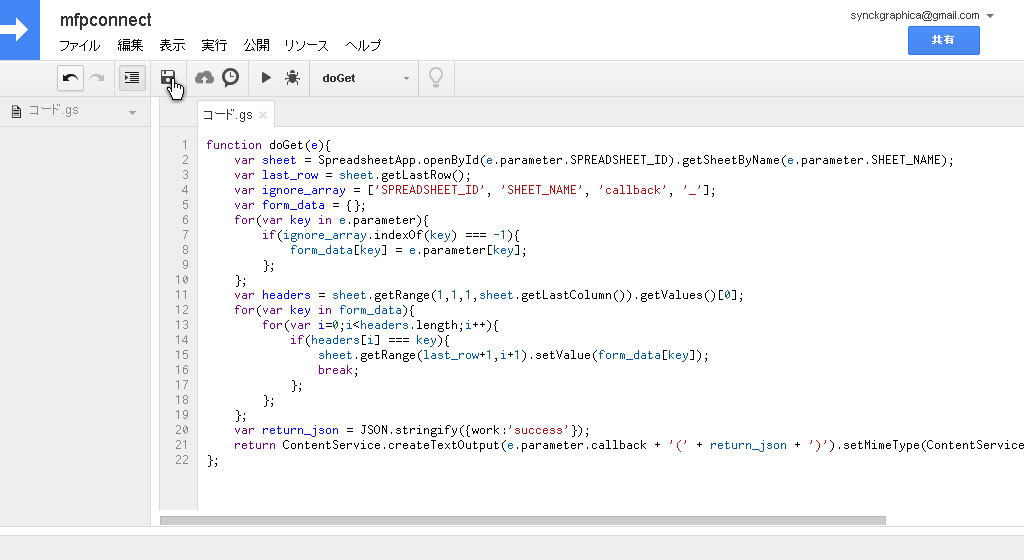This screenshot has height=560, width=1024.
Task: Expand the コード.gs file options arrow
Action: pos(132,112)
